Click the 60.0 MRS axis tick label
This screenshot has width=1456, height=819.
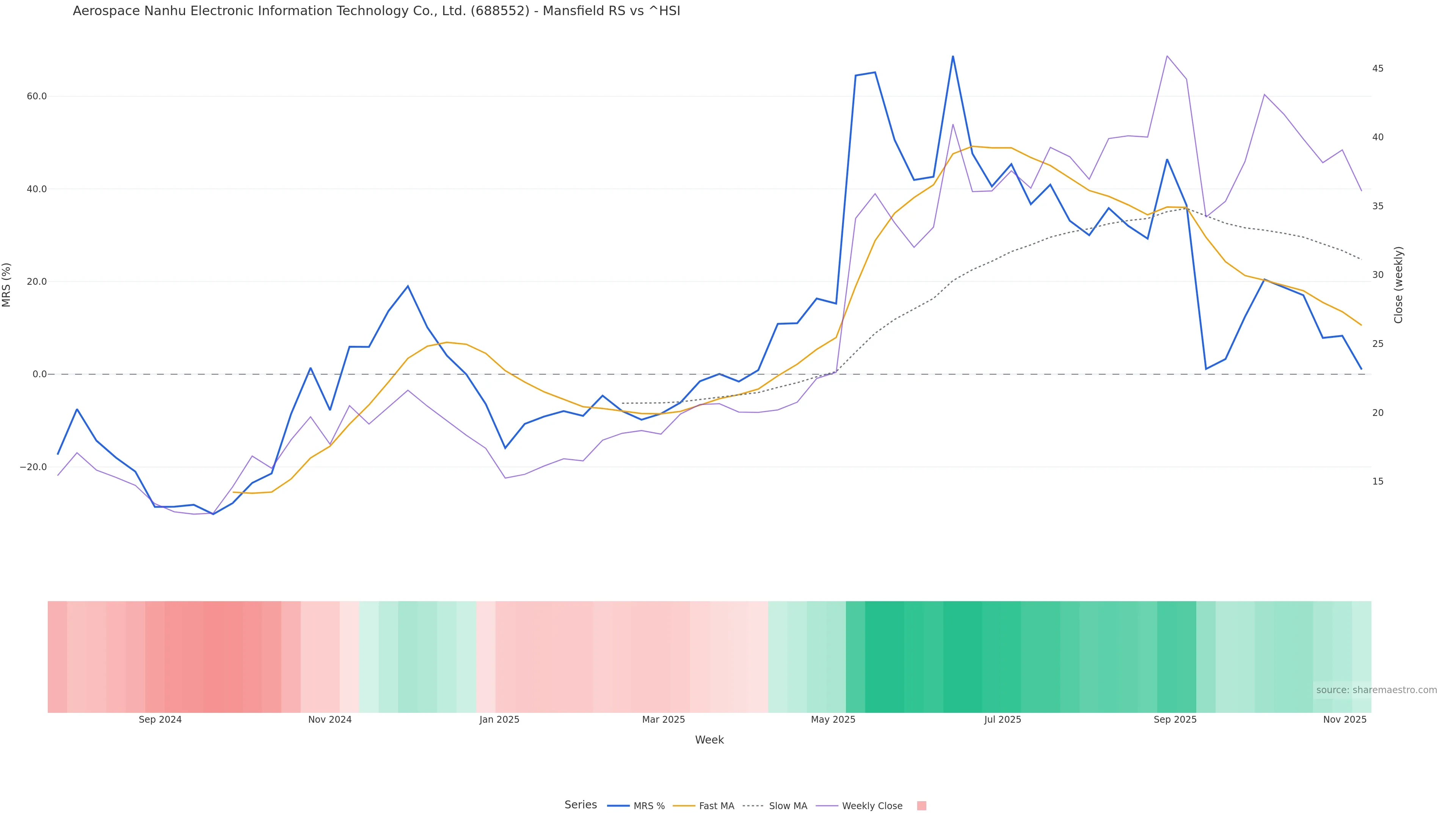coord(36,96)
